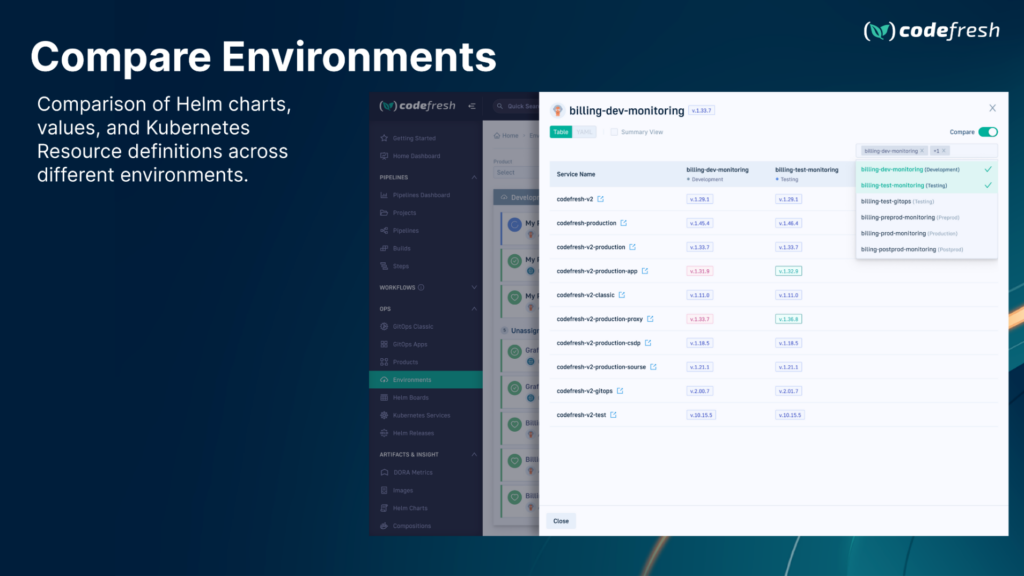Expand the WORKFLOWS sidebar section
Screen dimensions: 1024x576
(x=474, y=287)
